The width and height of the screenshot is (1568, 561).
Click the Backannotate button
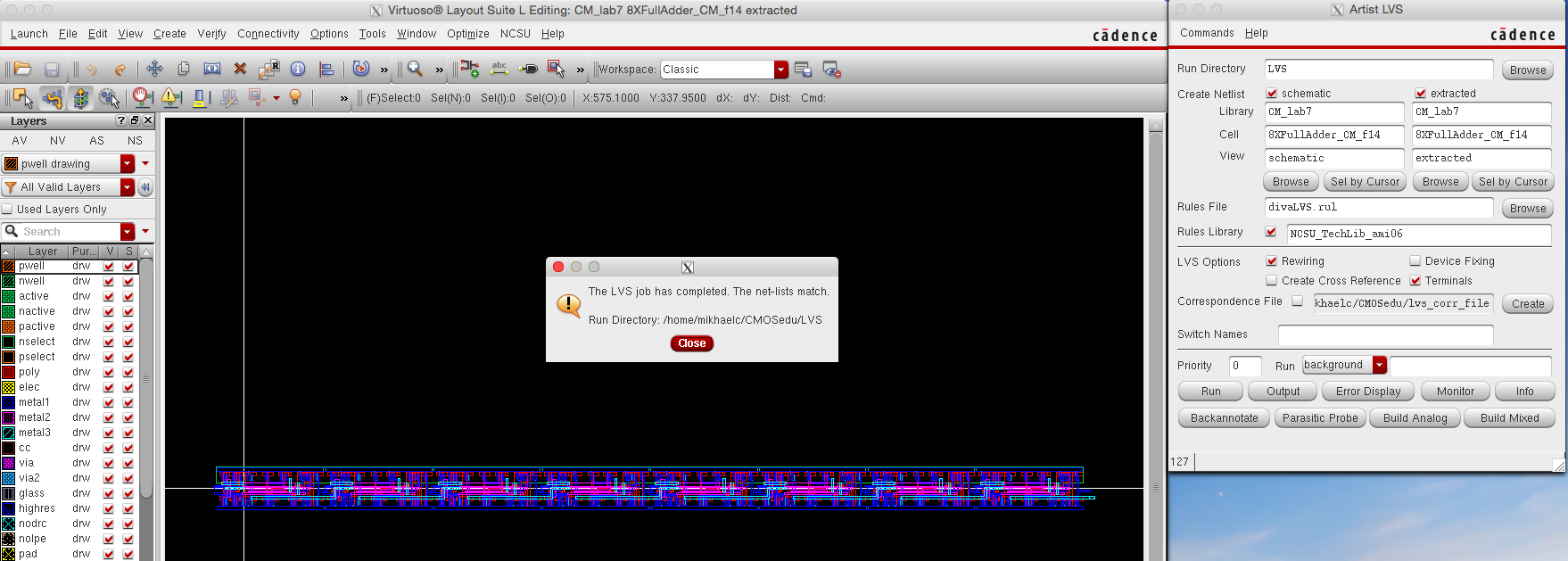[x=1225, y=418]
